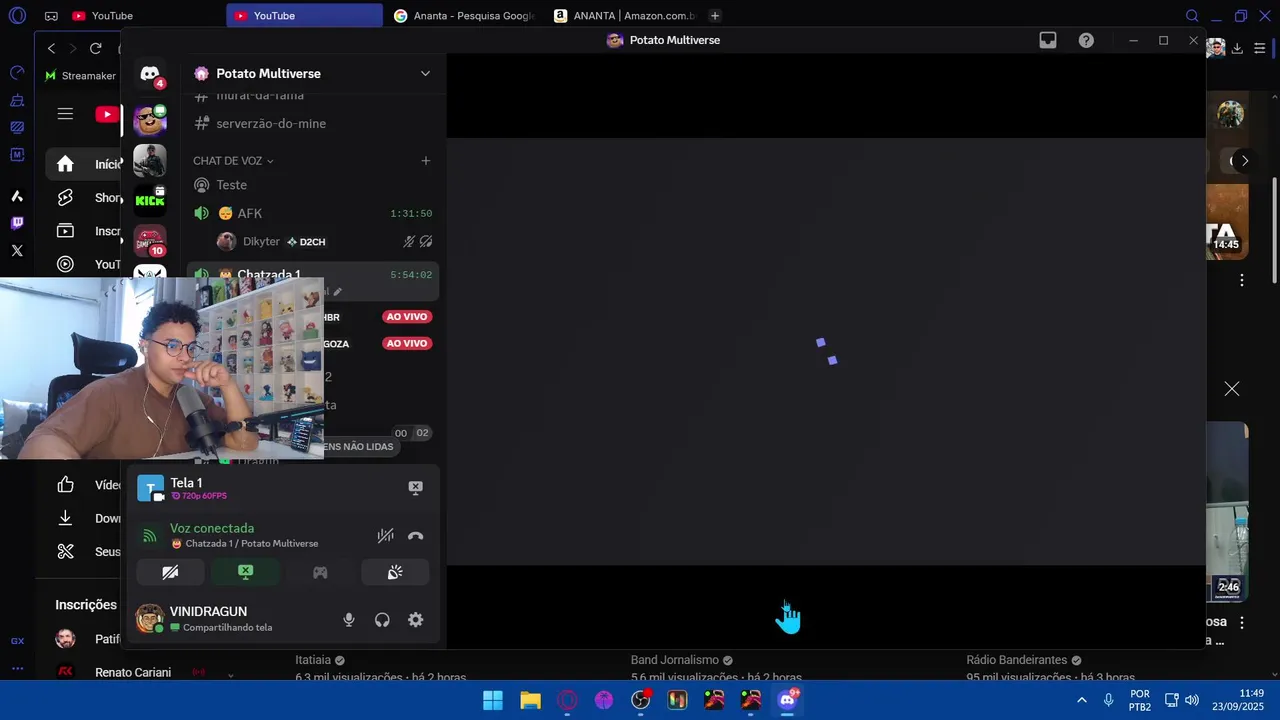1280x720 pixels.
Task: Open taskbar volume control
Action: pos(1192,700)
